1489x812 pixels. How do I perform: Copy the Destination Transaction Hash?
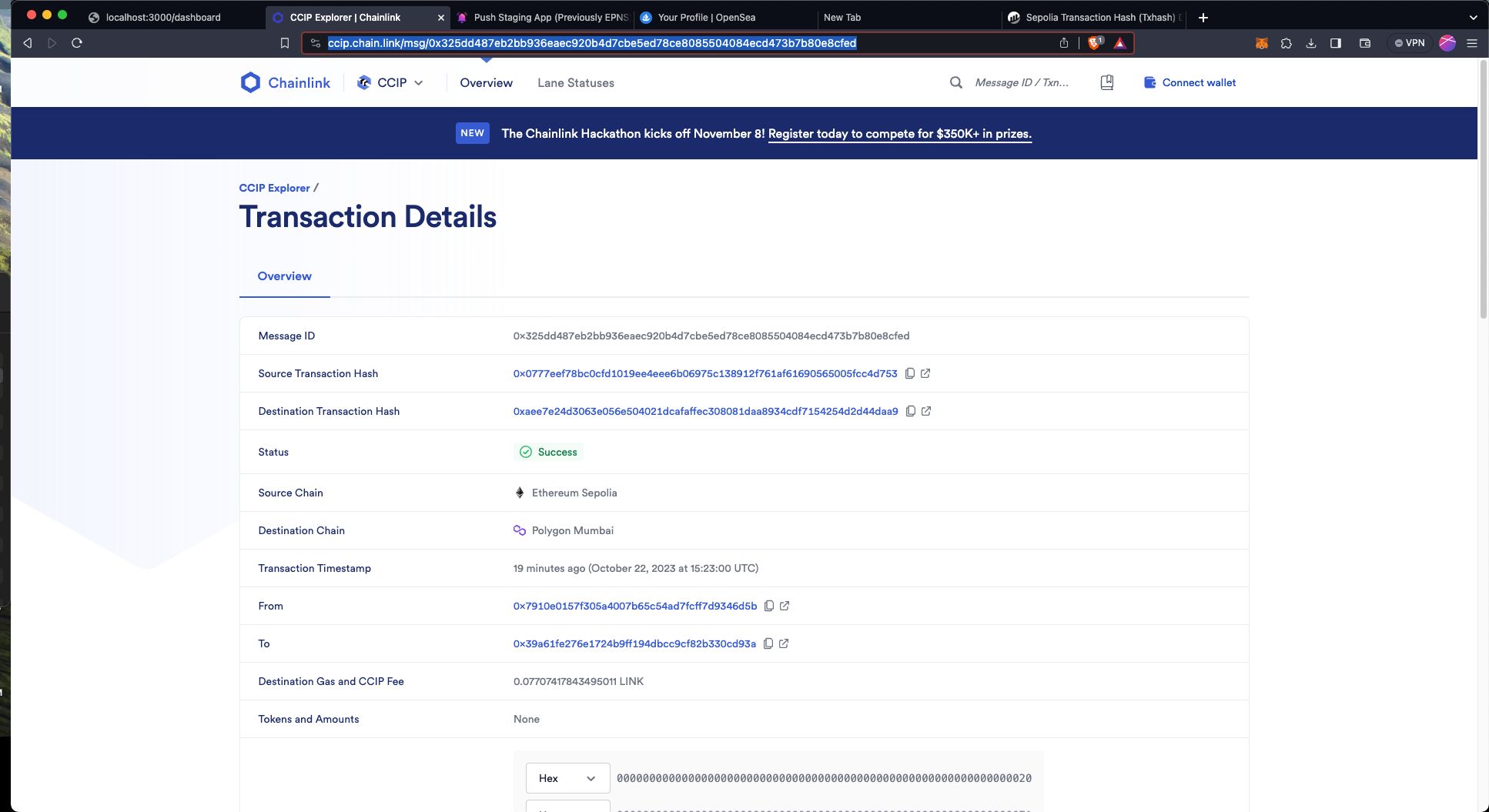click(x=910, y=411)
